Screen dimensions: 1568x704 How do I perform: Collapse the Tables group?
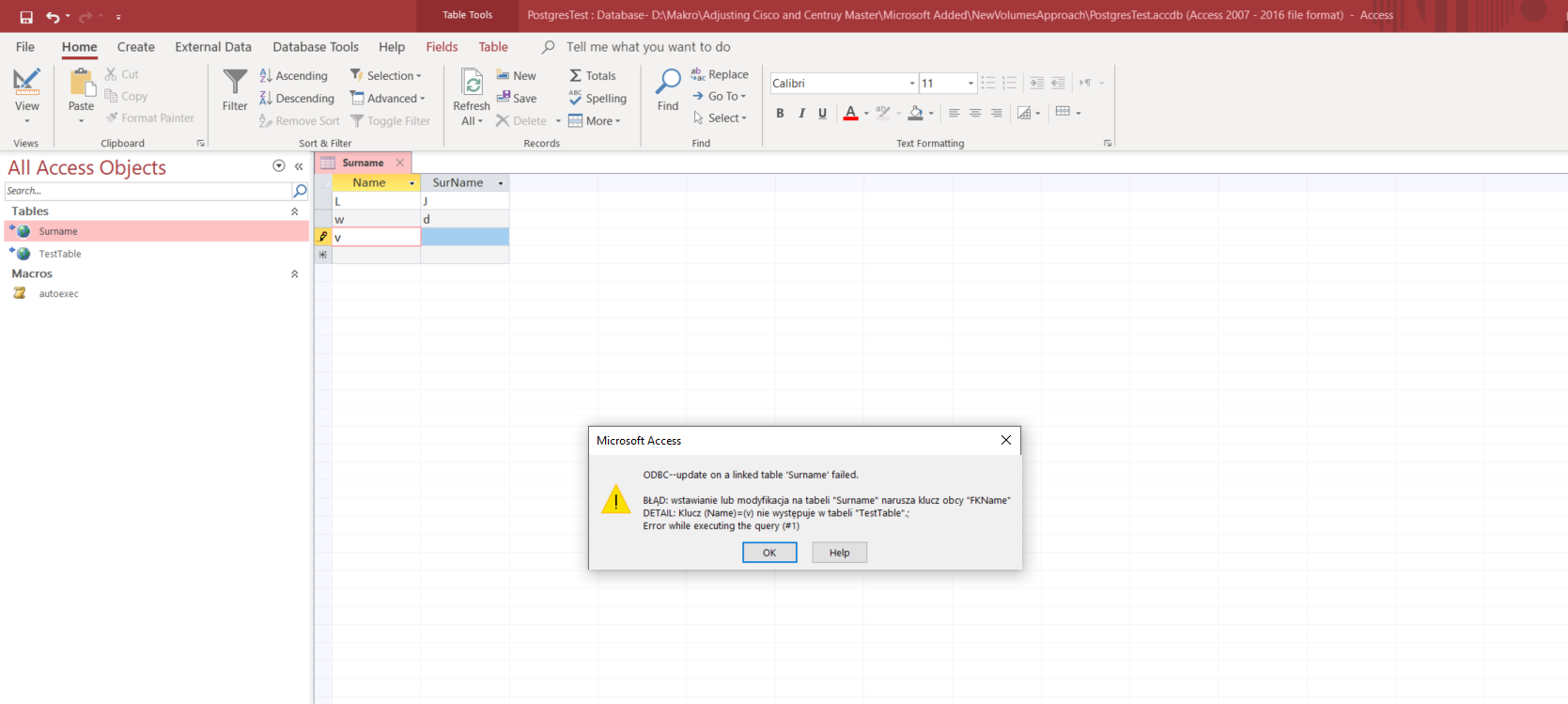click(295, 211)
